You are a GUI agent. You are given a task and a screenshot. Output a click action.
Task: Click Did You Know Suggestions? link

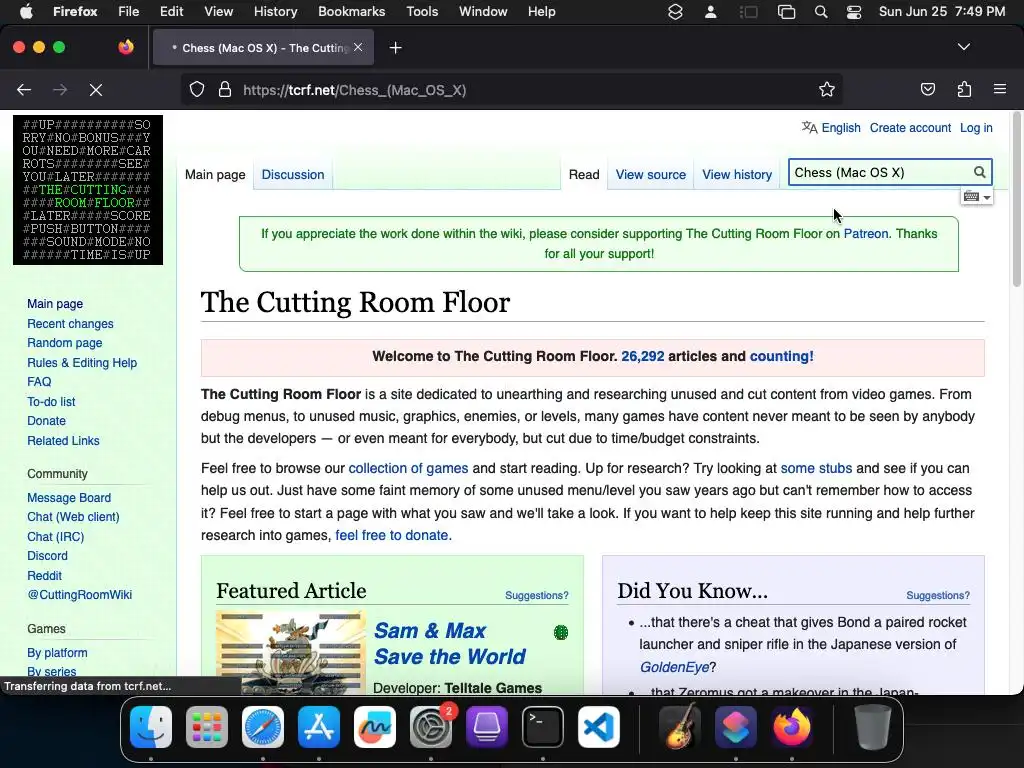pos(937,596)
